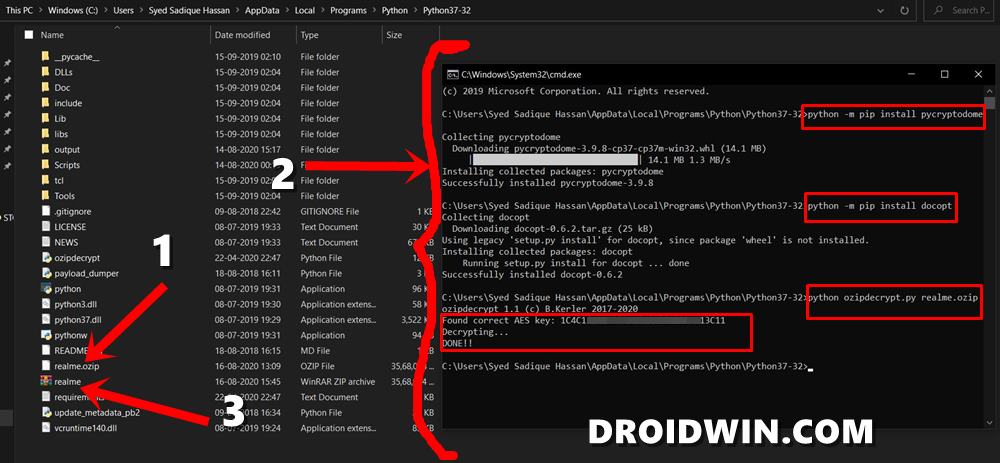Open the address bar history dropdown arrow
This screenshot has width=1000, height=463.
pyautogui.click(x=880, y=10)
